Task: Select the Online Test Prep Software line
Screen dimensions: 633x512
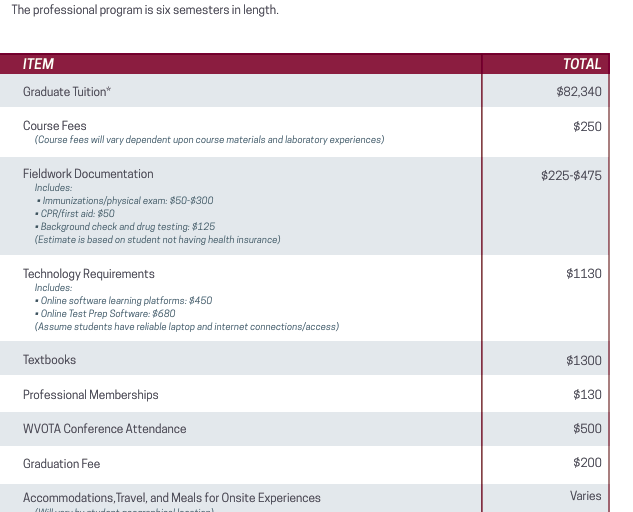Action: click(x=108, y=314)
